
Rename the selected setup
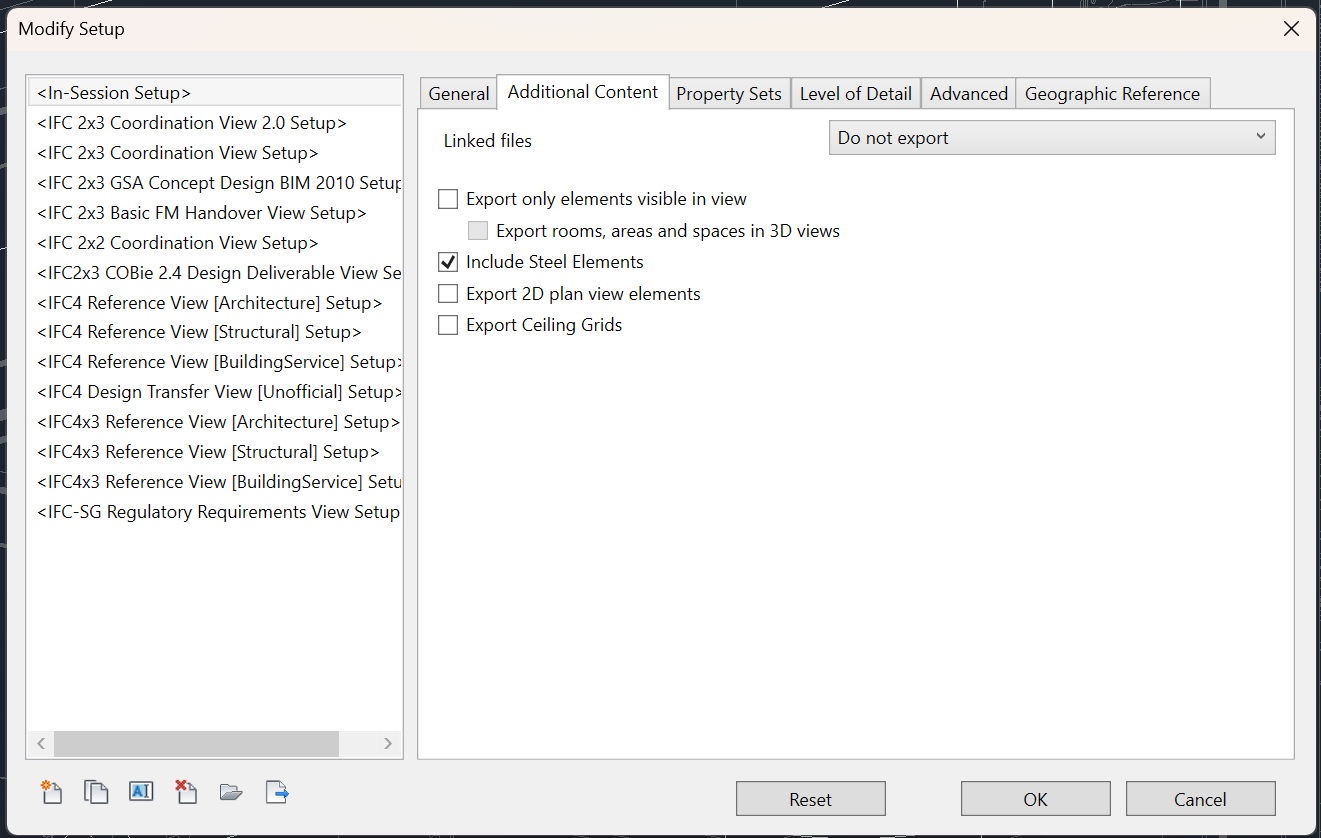pyautogui.click(x=141, y=792)
